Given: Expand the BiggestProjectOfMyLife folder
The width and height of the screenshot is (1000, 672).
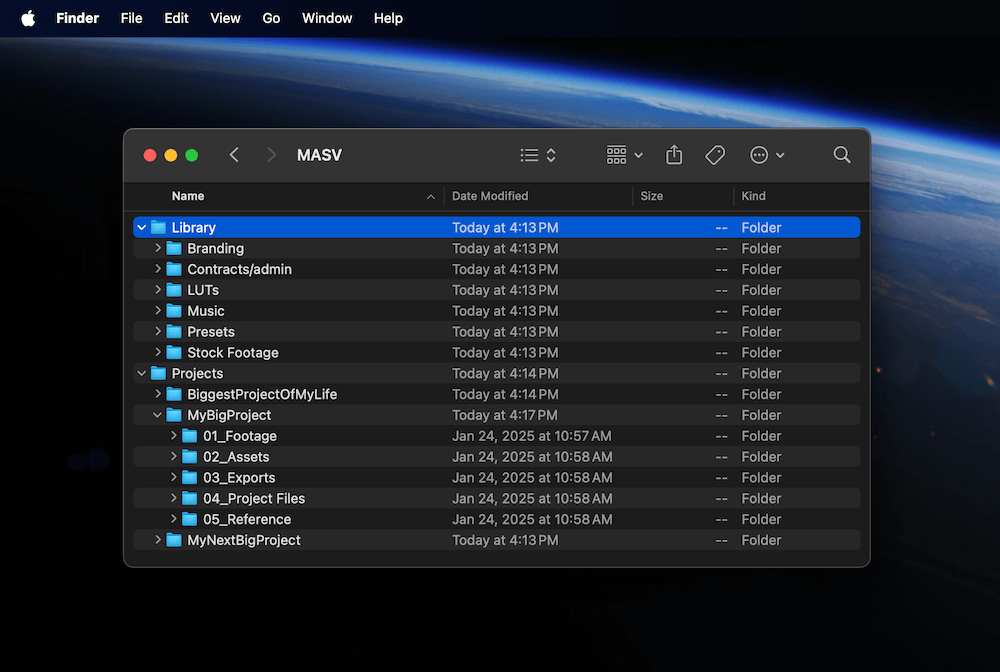Looking at the screenshot, I should (158, 394).
